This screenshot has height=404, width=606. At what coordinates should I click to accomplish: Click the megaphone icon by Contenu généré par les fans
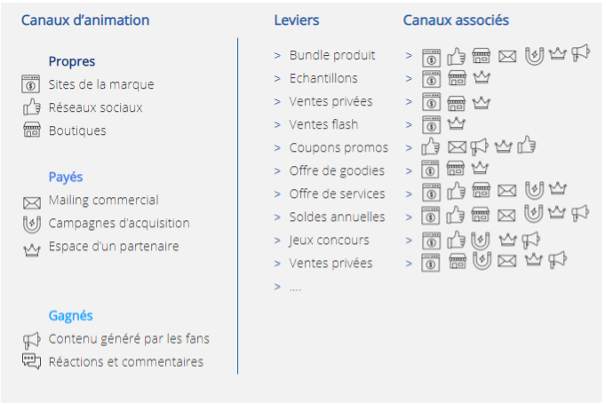point(32,341)
